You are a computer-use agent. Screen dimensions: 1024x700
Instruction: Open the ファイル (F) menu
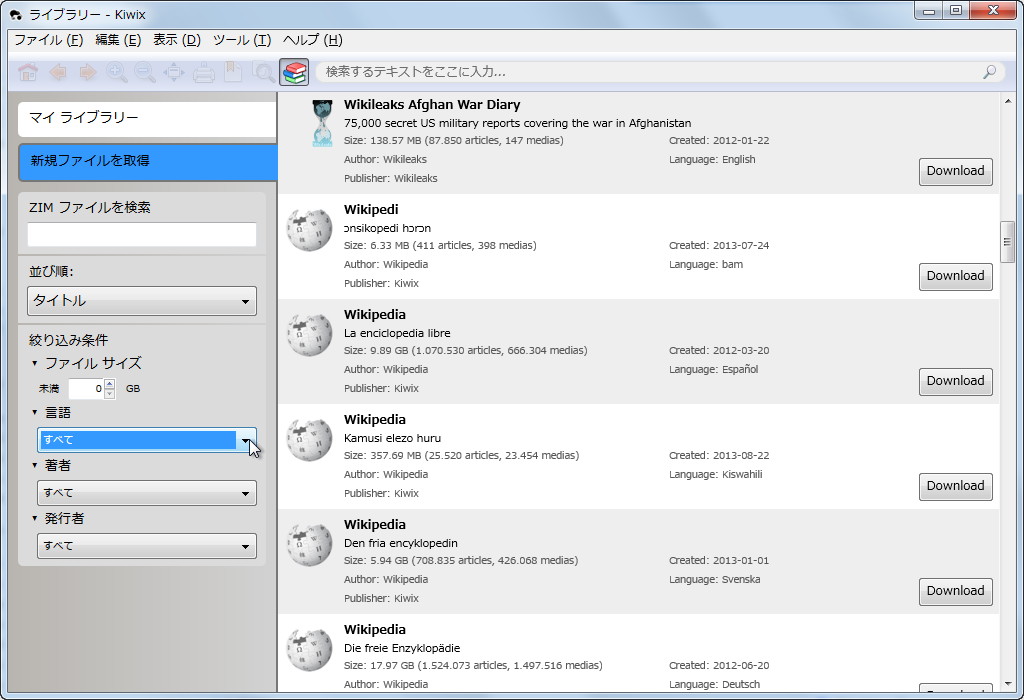(49, 40)
